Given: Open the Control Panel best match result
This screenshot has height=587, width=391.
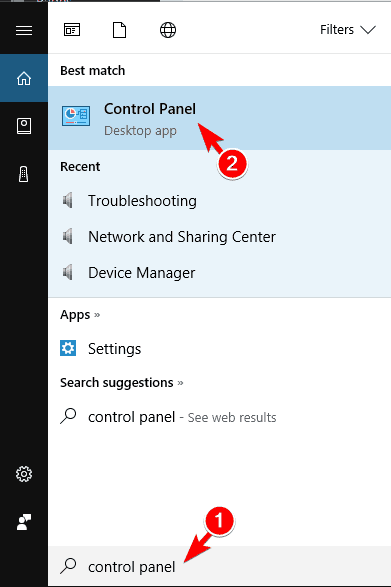Looking at the screenshot, I should 219,118.
